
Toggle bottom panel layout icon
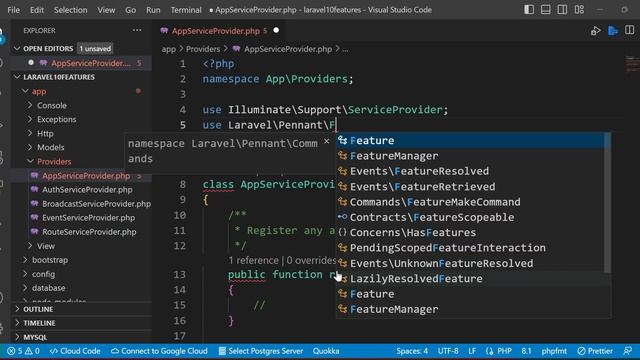pyautogui.click(x=546, y=9)
